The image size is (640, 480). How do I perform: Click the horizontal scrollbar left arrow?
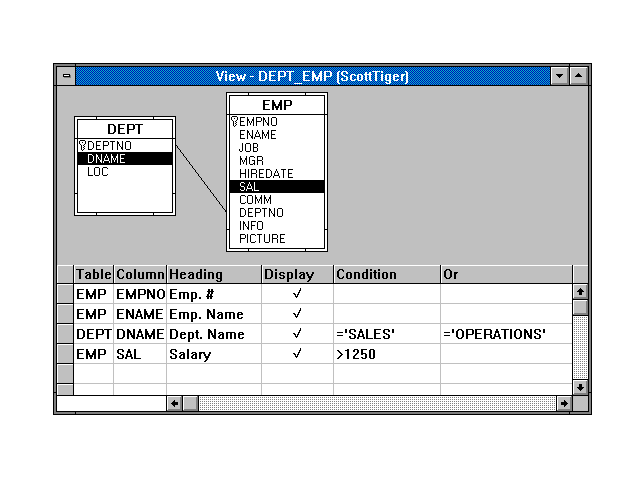point(174,403)
